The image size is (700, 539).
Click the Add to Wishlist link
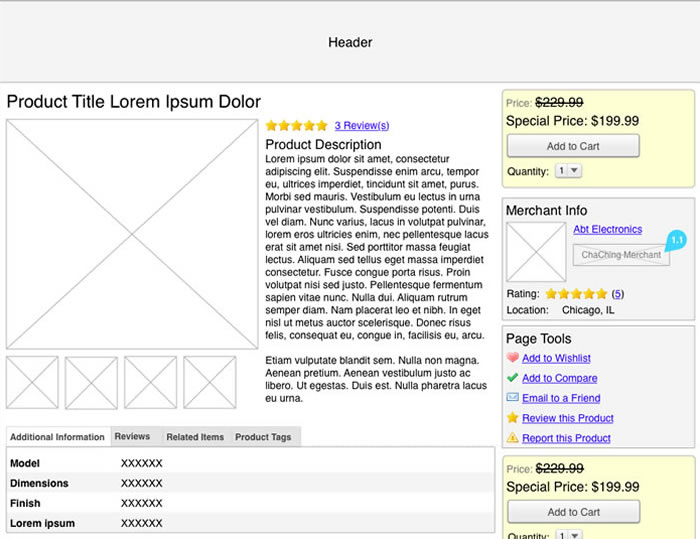[556, 358]
